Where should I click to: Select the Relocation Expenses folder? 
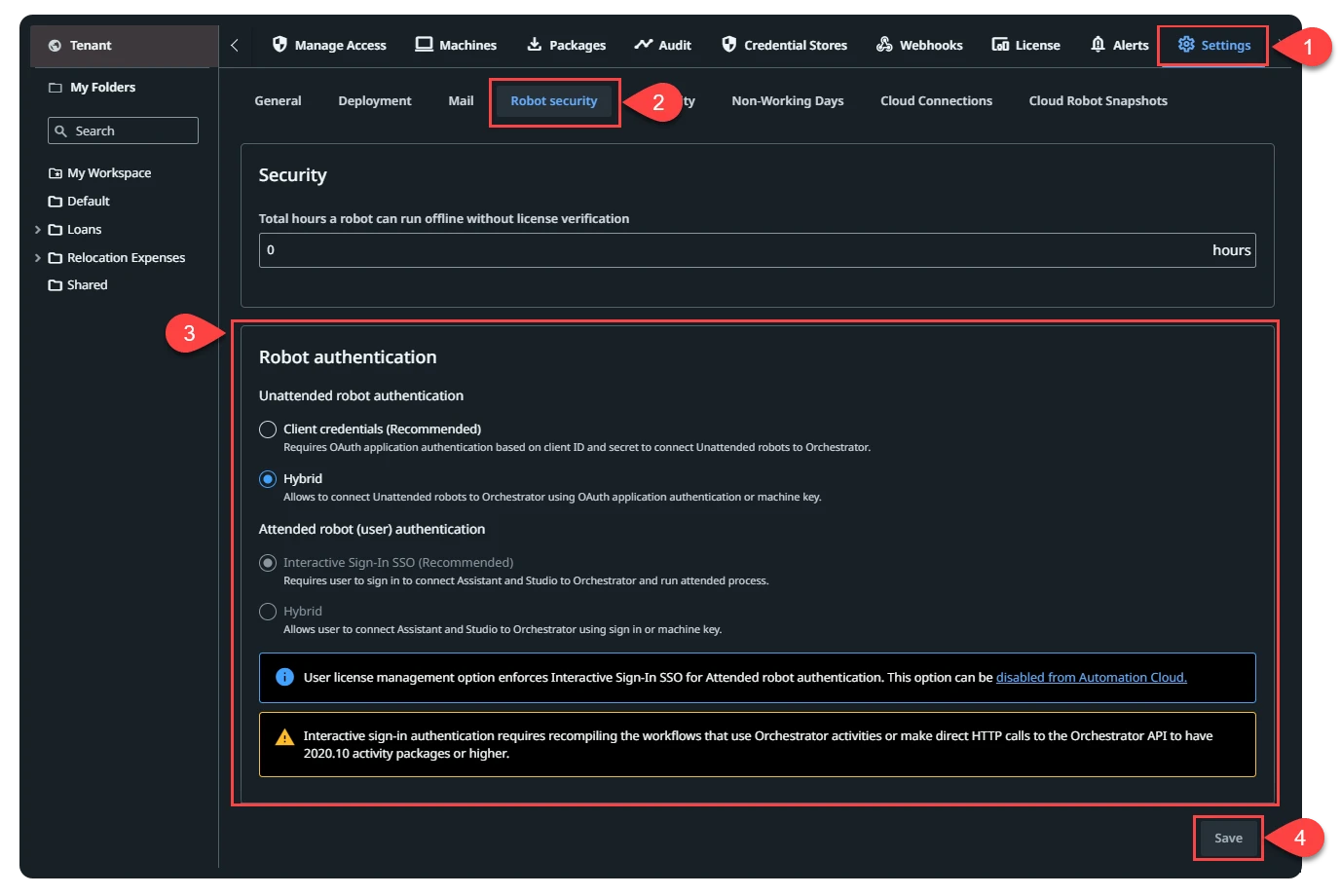[x=126, y=258]
